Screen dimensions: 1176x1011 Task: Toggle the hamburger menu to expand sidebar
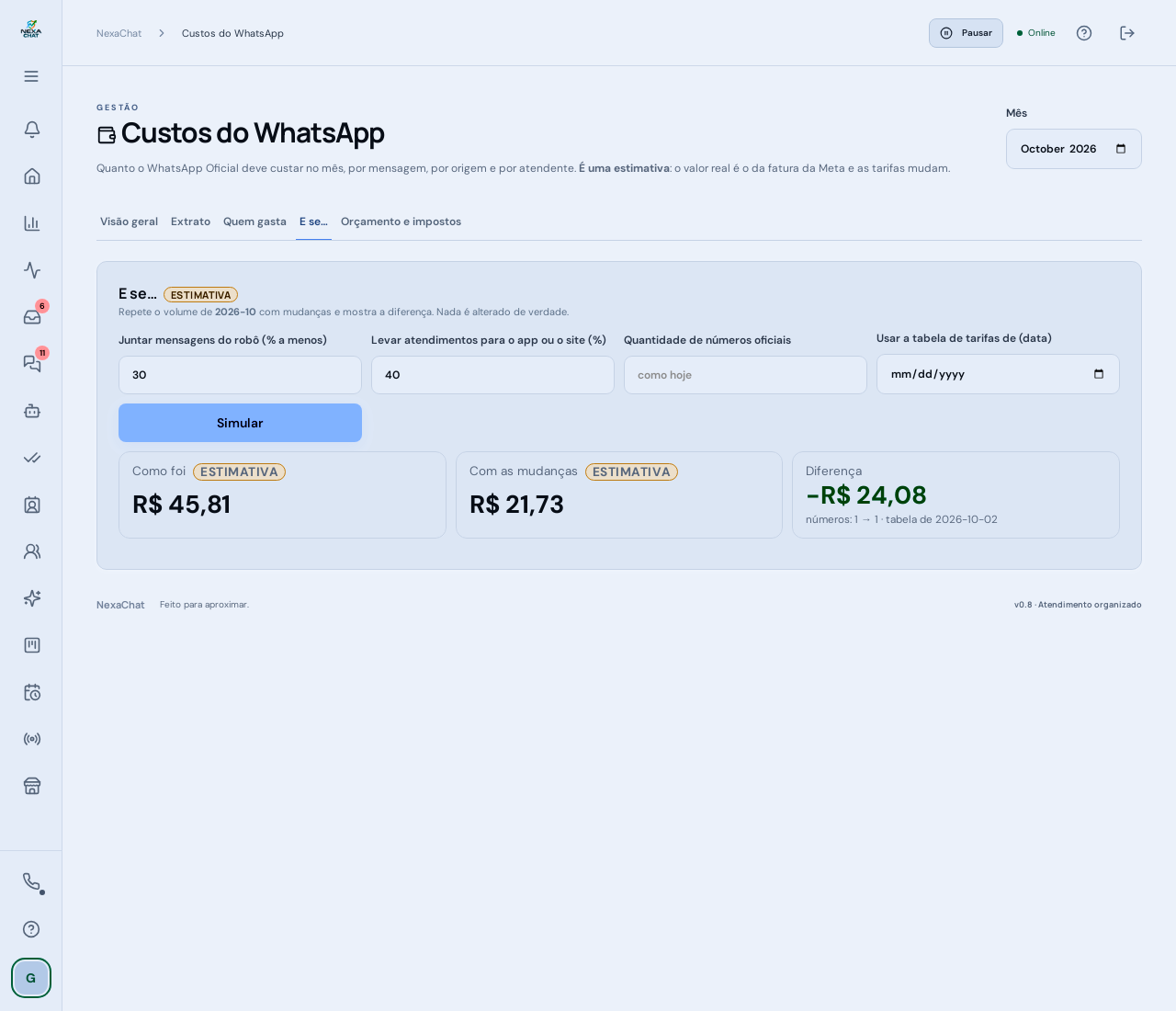click(31, 76)
